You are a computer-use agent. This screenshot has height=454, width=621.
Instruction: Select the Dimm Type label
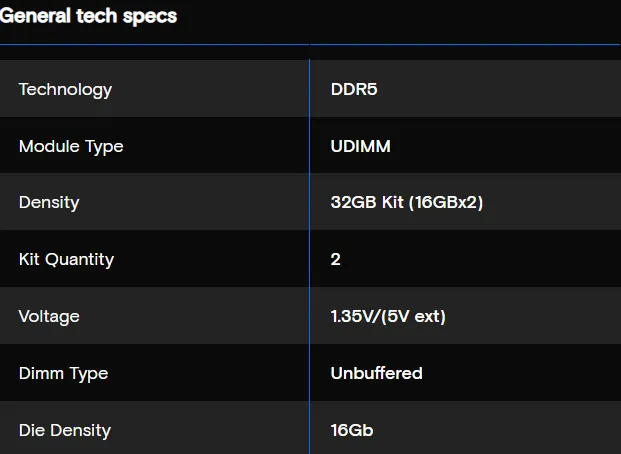tap(63, 374)
